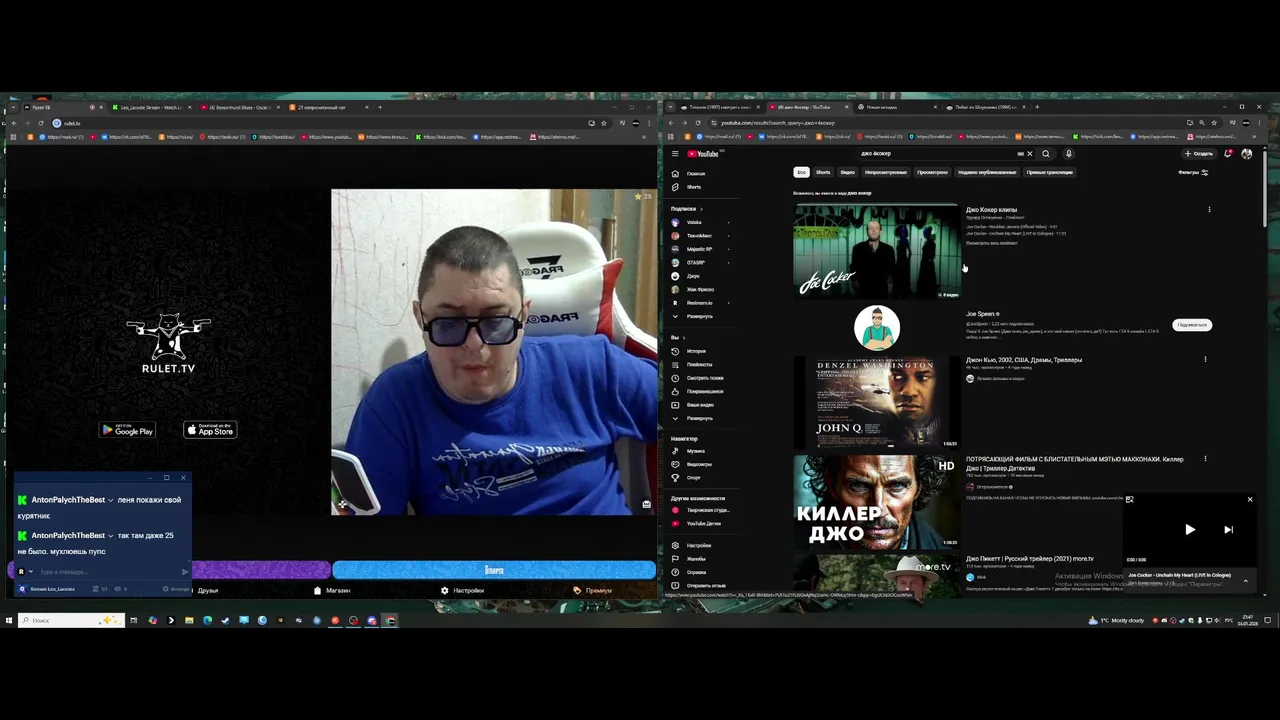Open the YouTube account avatar menu
Viewport: 1280px width, 720px height.
(x=1246, y=154)
